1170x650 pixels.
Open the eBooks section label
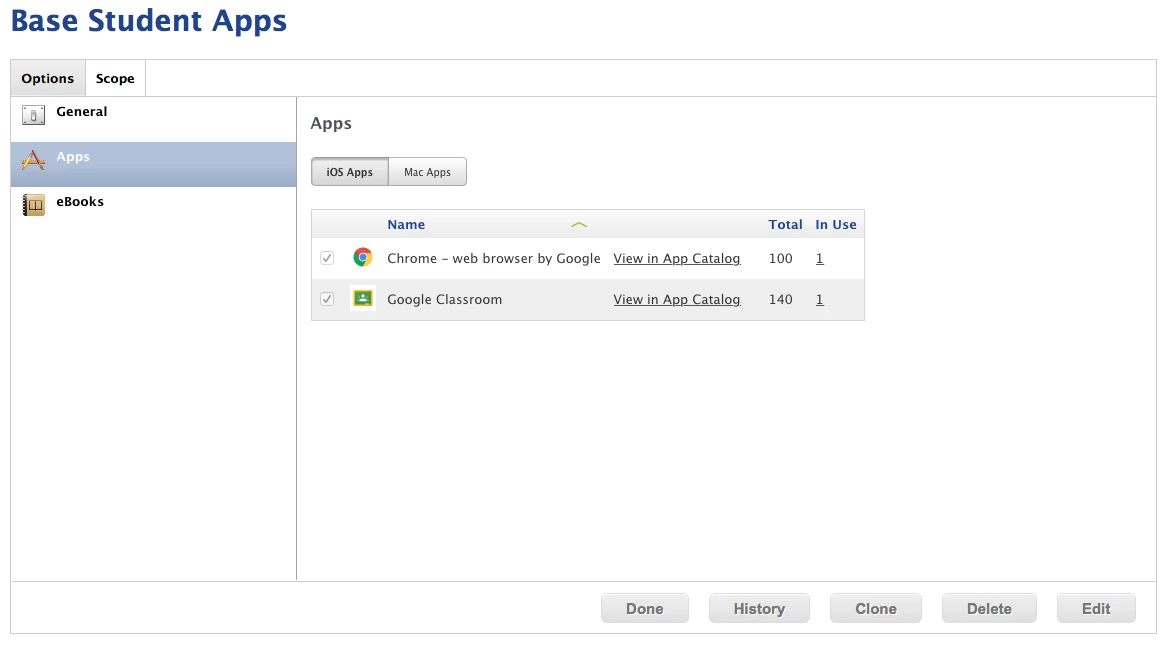80,201
